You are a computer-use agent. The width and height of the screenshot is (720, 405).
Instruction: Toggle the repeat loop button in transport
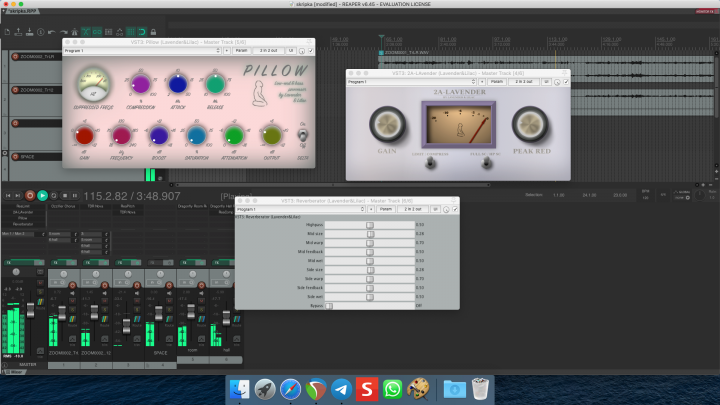(54, 196)
